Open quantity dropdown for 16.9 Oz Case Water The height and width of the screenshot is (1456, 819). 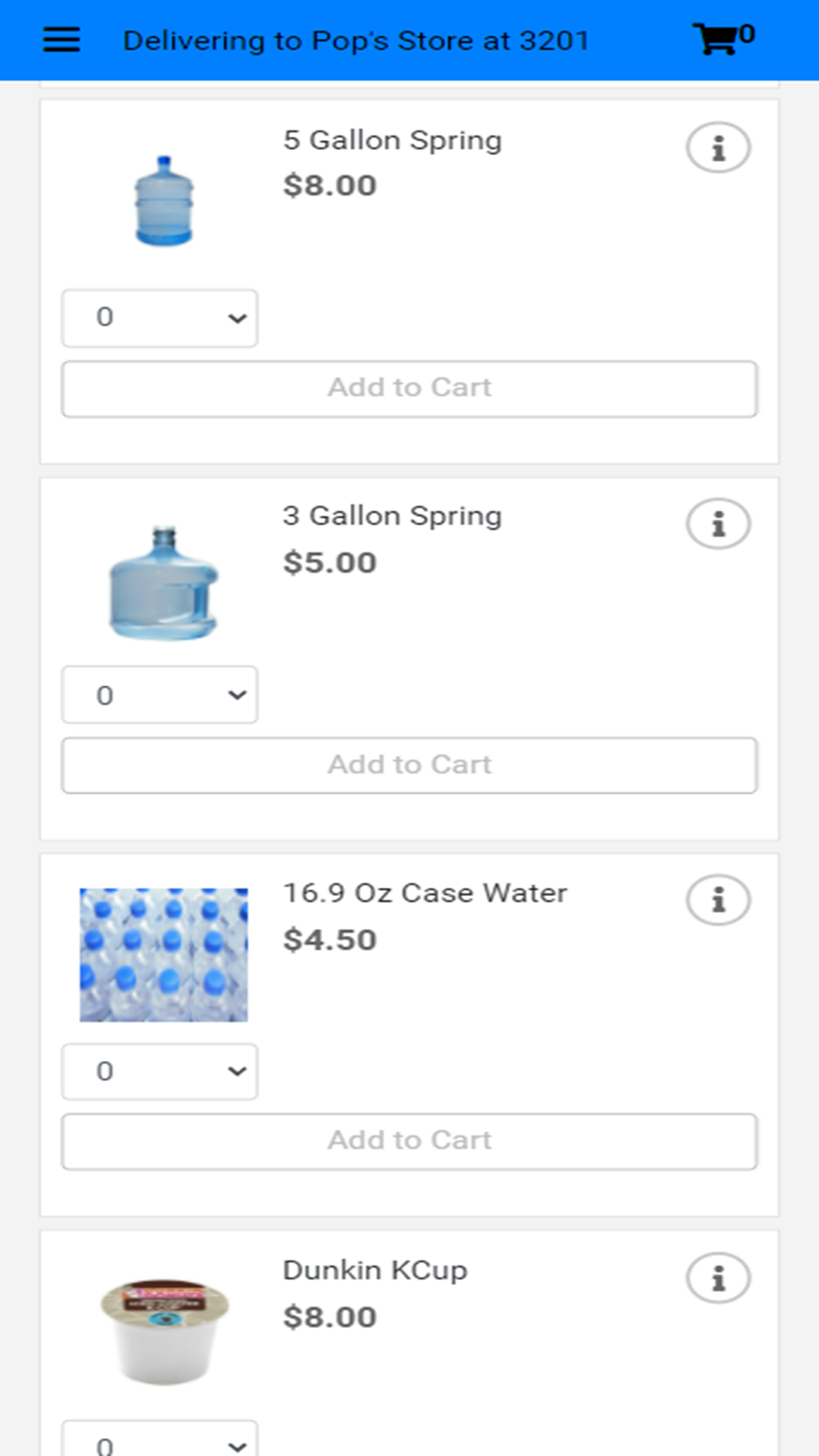tap(160, 1071)
